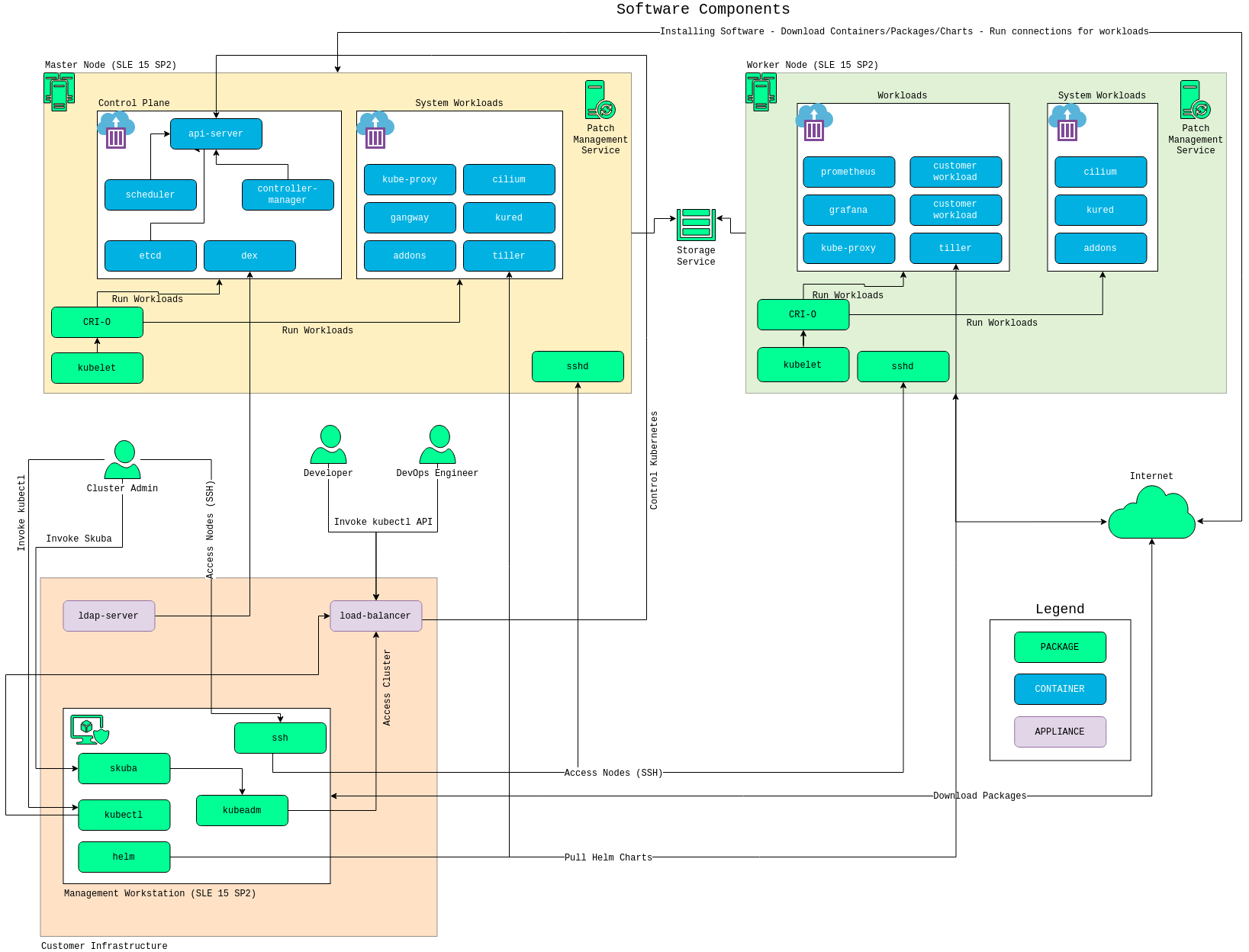Click Worker Node Patch Management Service icon
The height and width of the screenshot is (952, 1249).
pos(1195,100)
